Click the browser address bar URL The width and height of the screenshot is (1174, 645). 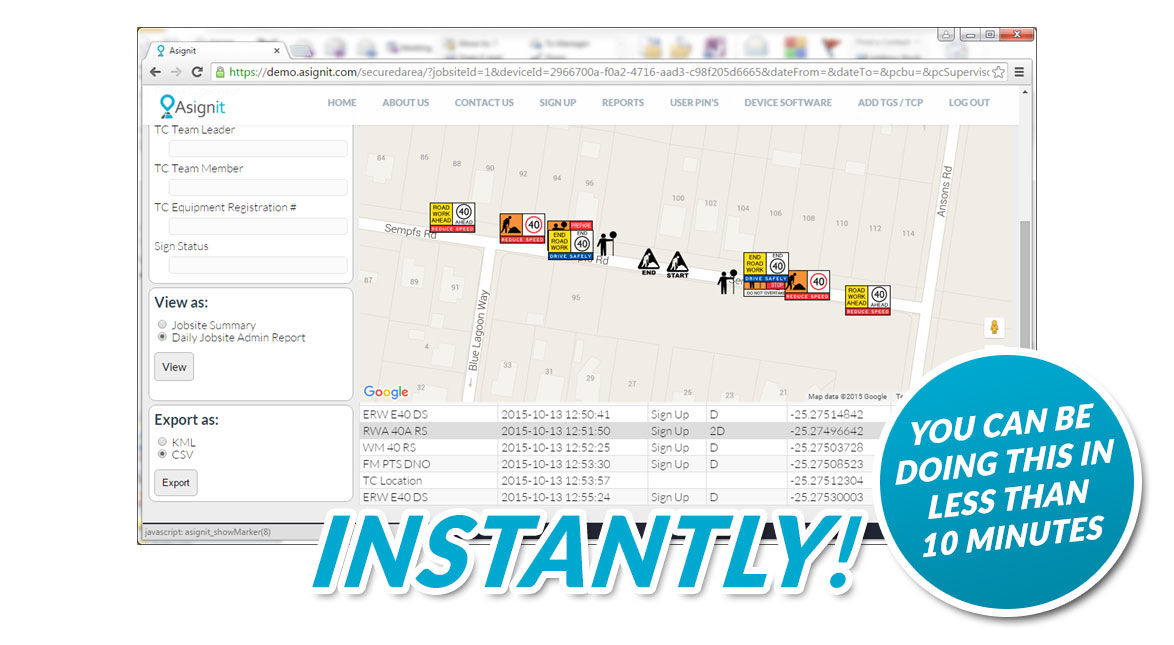608,72
